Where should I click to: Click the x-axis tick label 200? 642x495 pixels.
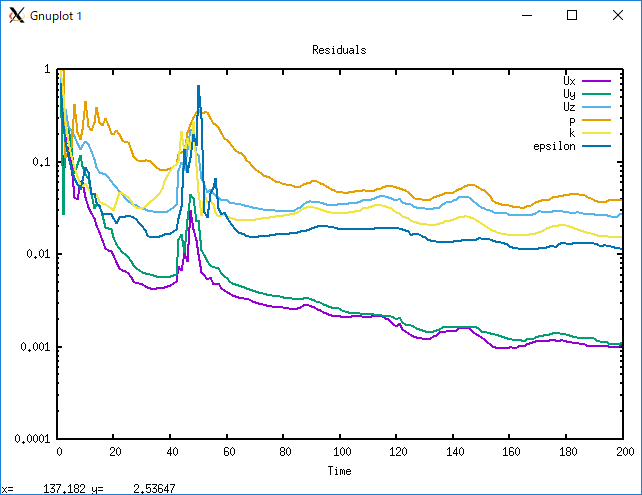tap(625, 452)
